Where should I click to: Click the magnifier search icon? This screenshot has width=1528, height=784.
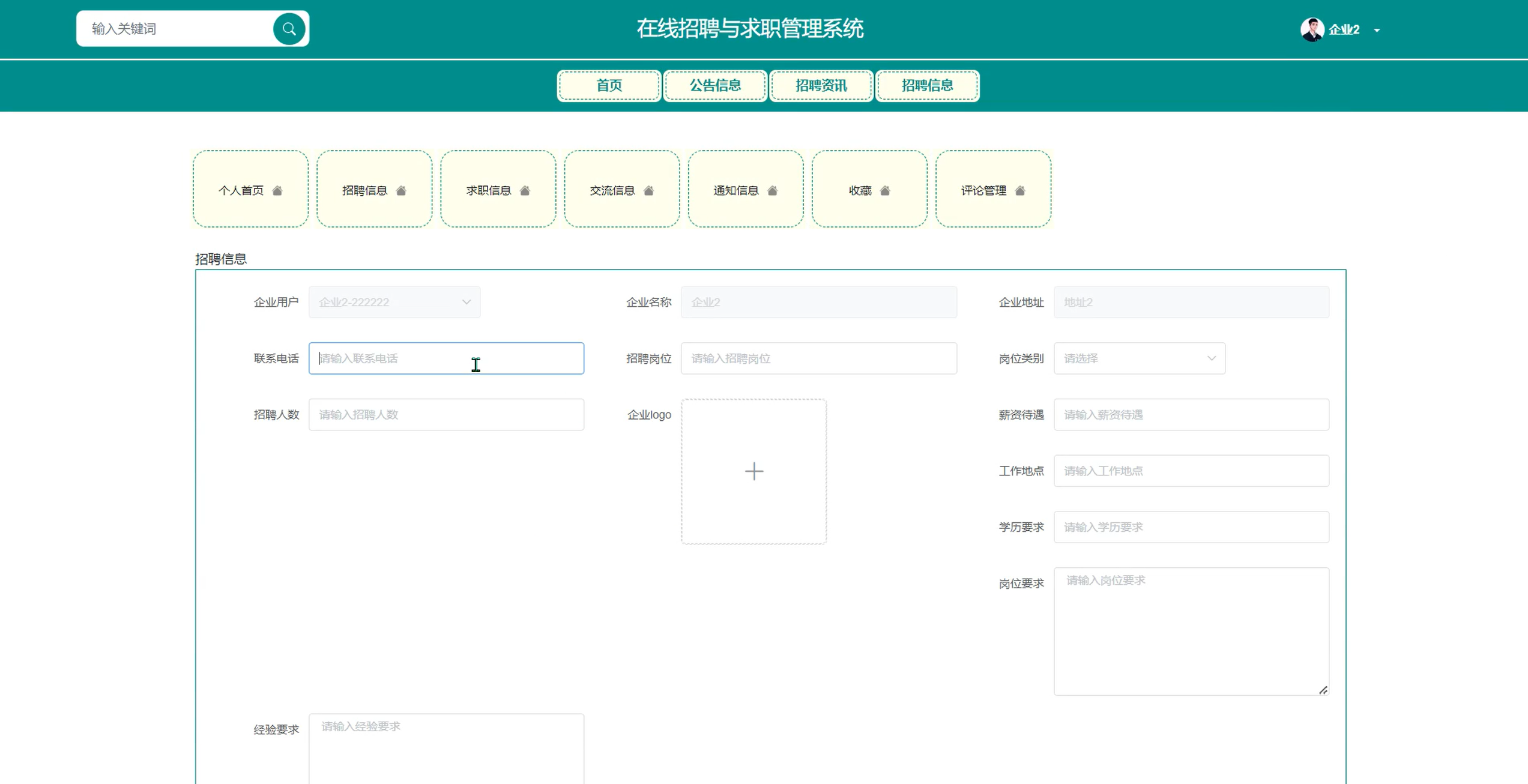click(x=289, y=29)
